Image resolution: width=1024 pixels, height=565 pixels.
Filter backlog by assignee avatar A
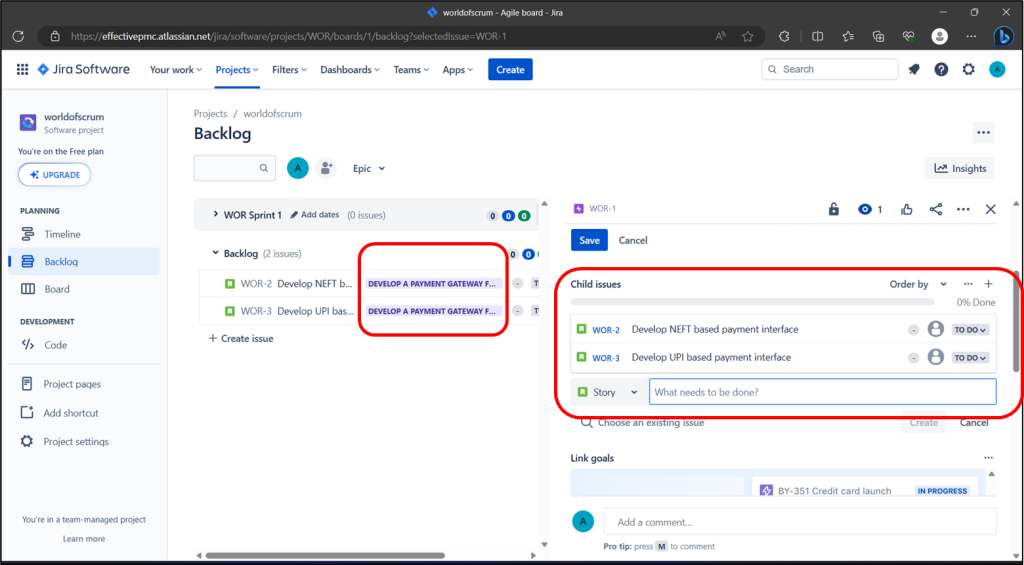pos(298,168)
